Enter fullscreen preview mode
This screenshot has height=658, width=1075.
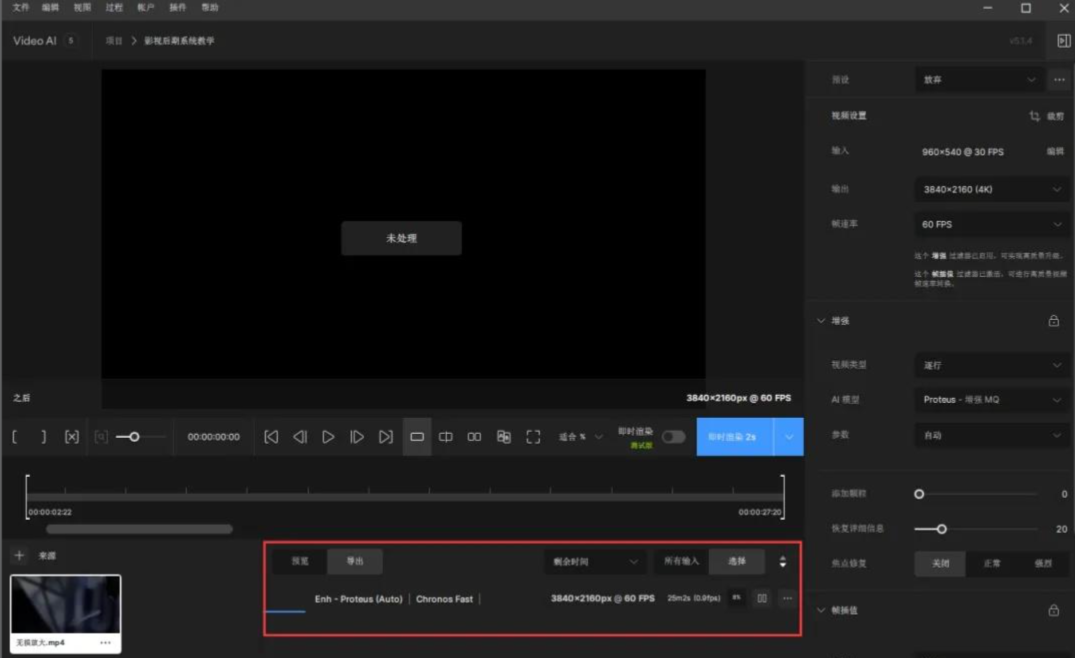pos(533,437)
